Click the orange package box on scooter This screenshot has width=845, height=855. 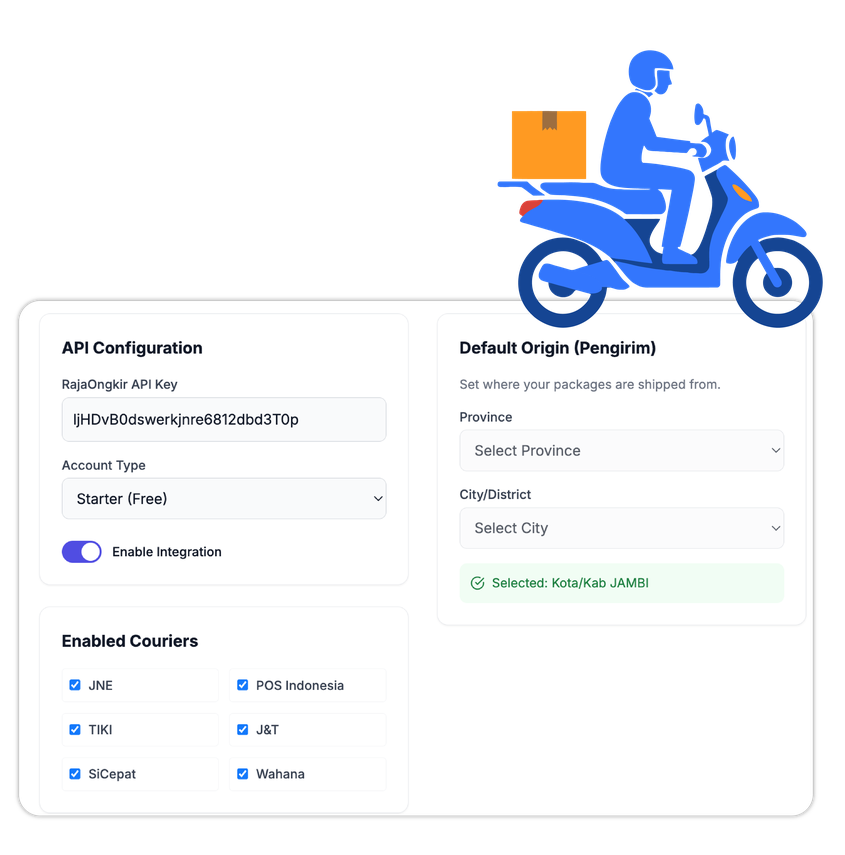point(548,145)
